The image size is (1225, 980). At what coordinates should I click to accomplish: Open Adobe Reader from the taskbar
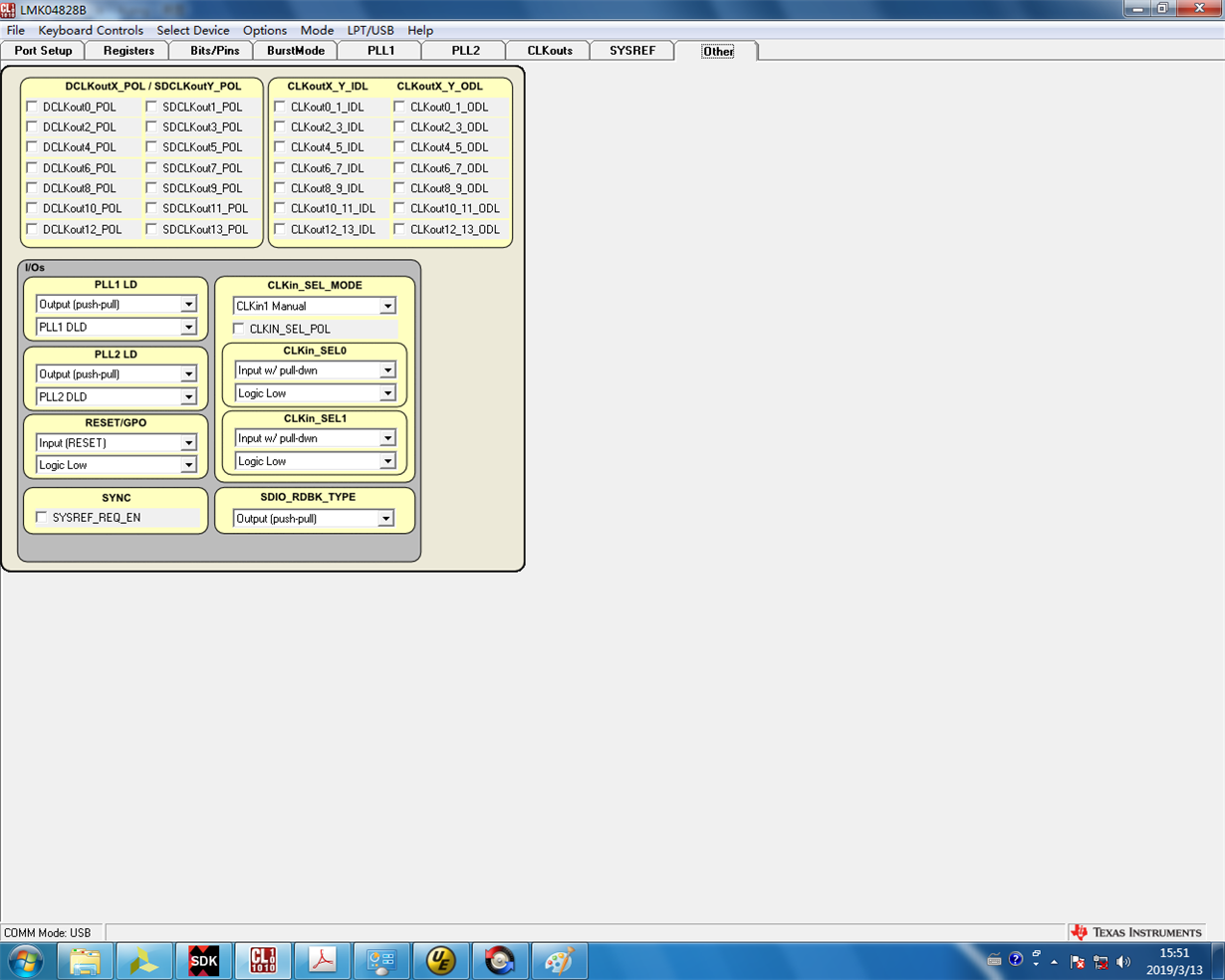tap(322, 961)
